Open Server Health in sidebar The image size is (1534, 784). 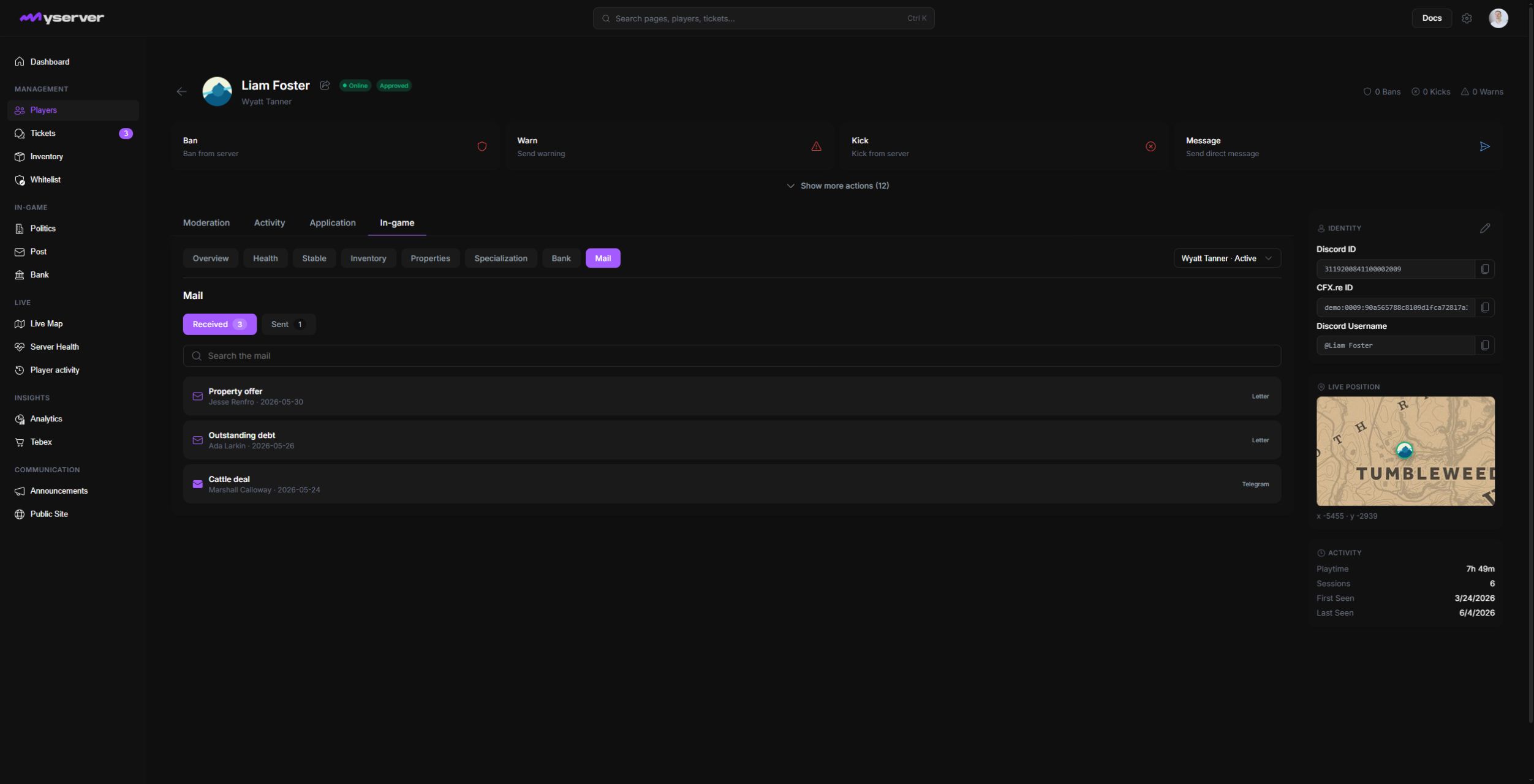tap(73, 347)
